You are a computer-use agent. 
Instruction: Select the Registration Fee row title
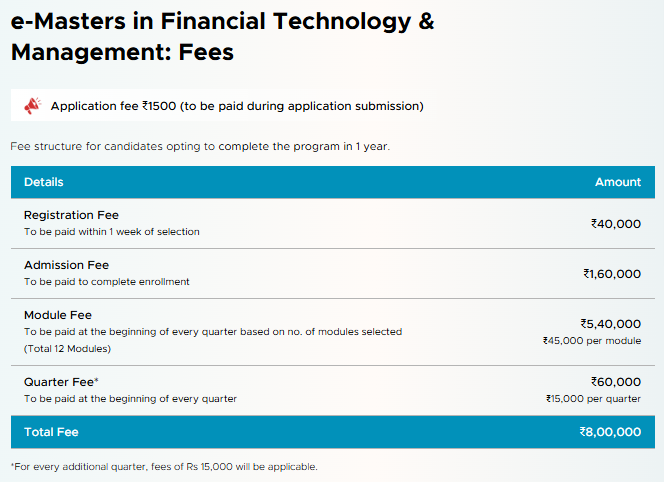71,215
